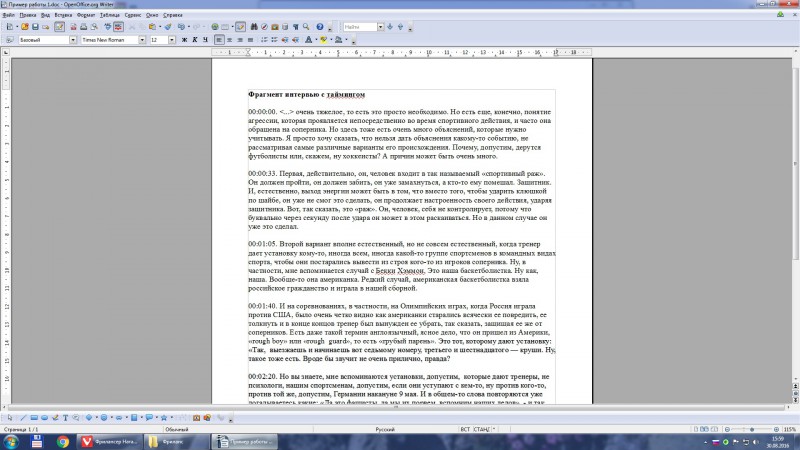Click the Save document icon
800x450 pixels.
[x=35, y=27]
